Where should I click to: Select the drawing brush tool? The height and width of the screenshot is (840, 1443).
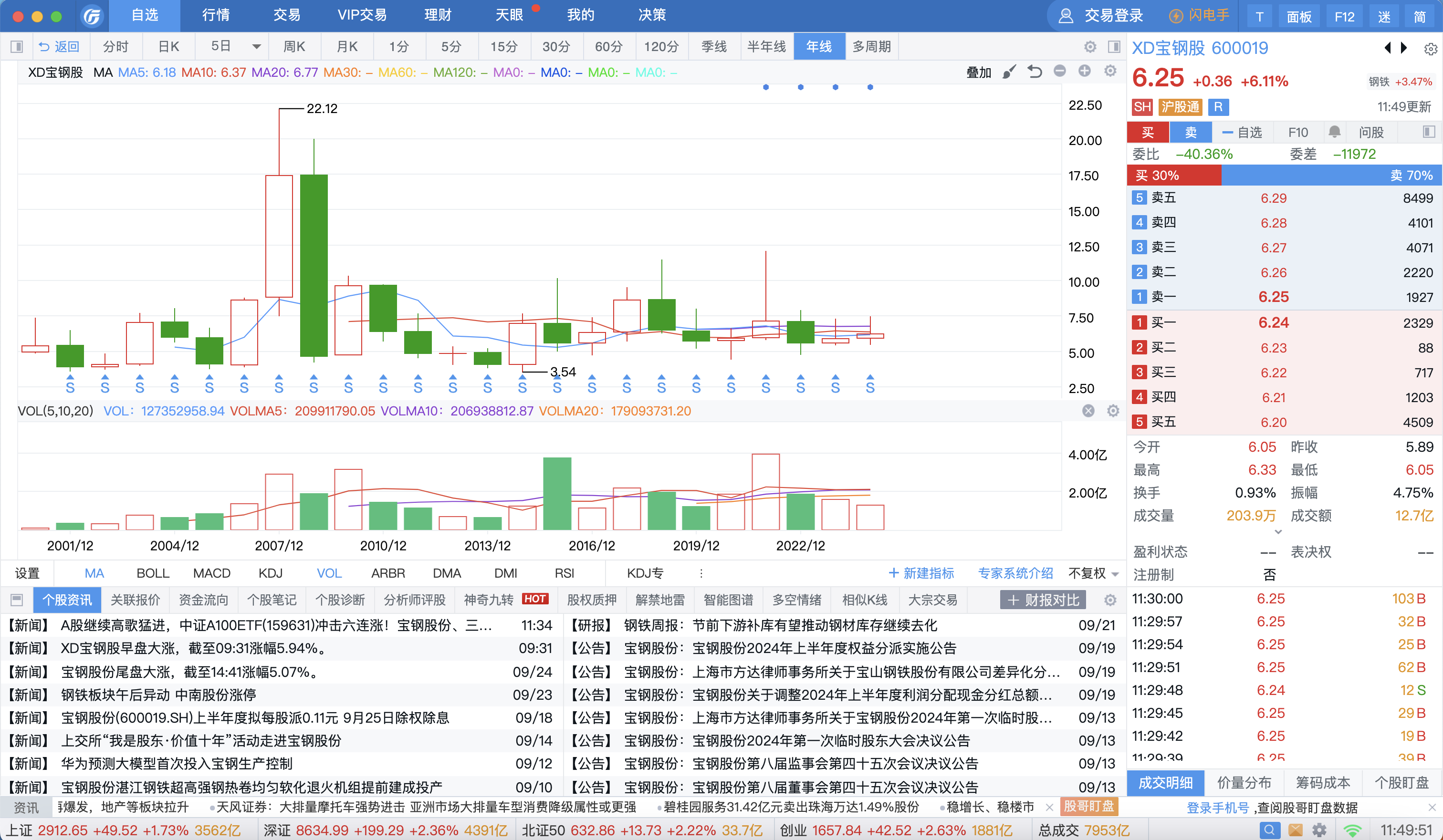[x=1010, y=72]
